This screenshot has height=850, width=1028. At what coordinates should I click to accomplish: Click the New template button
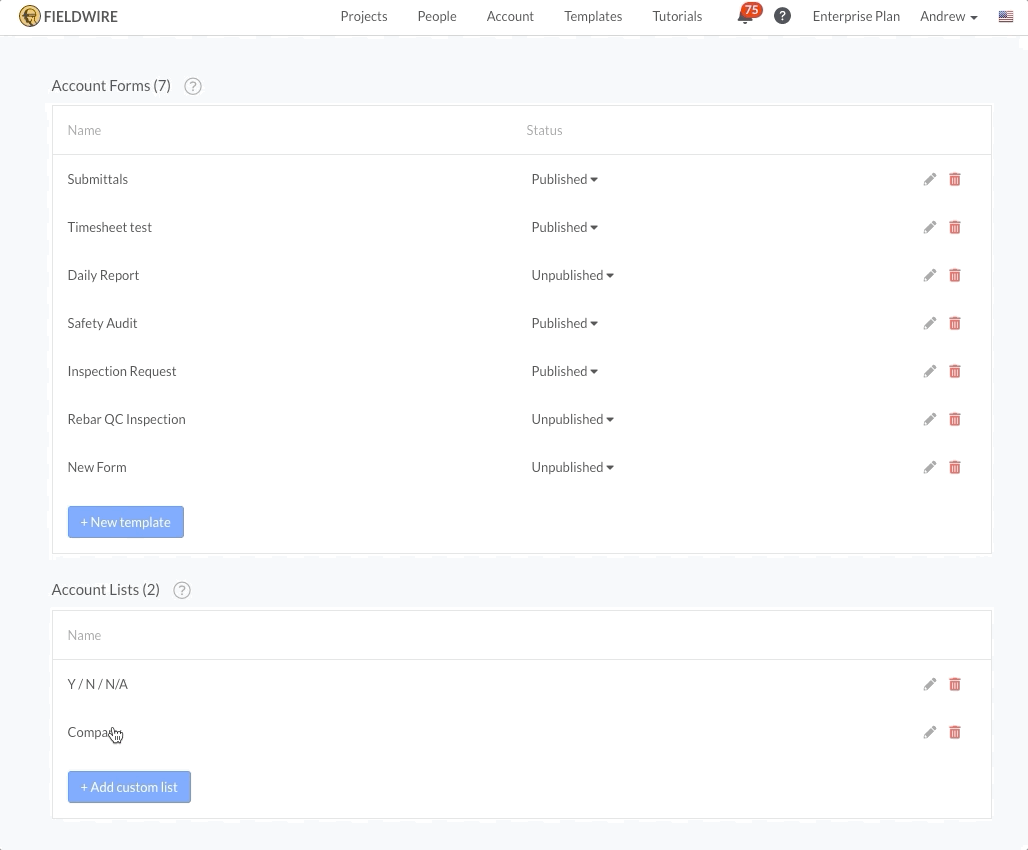pos(125,521)
